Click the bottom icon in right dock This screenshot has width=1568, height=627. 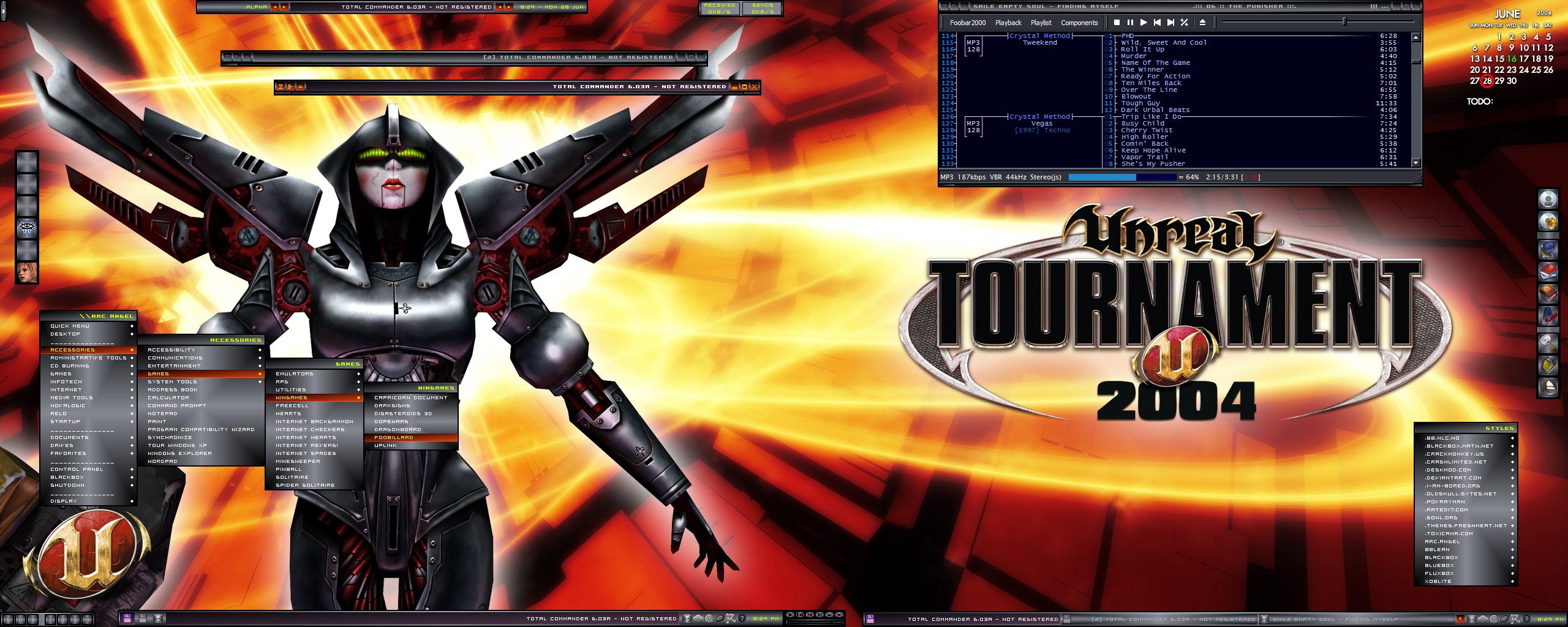tap(1548, 387)
